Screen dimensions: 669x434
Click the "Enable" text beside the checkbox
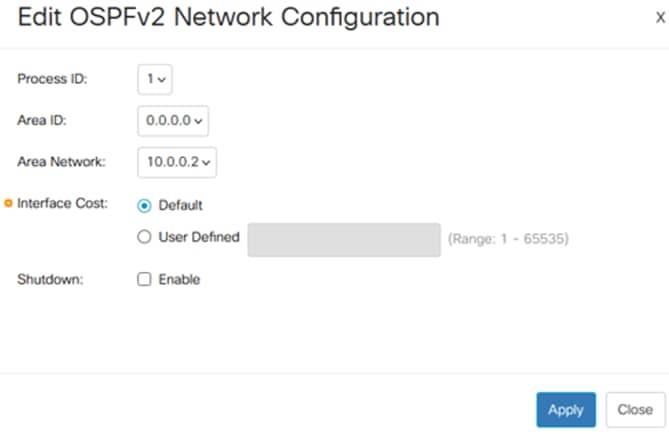(x=180, y=280)
